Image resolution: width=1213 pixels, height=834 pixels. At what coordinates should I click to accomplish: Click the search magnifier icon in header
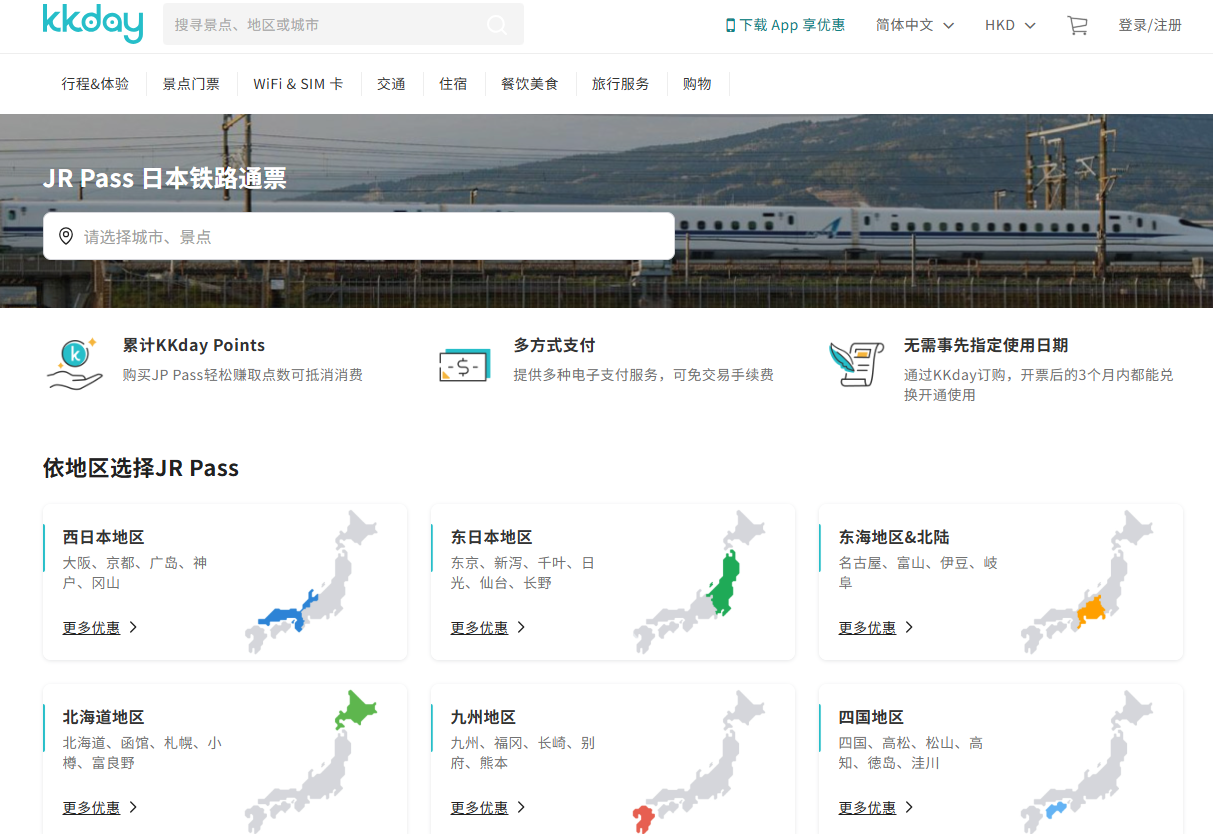pyautogui.click(x=497, y=25)
